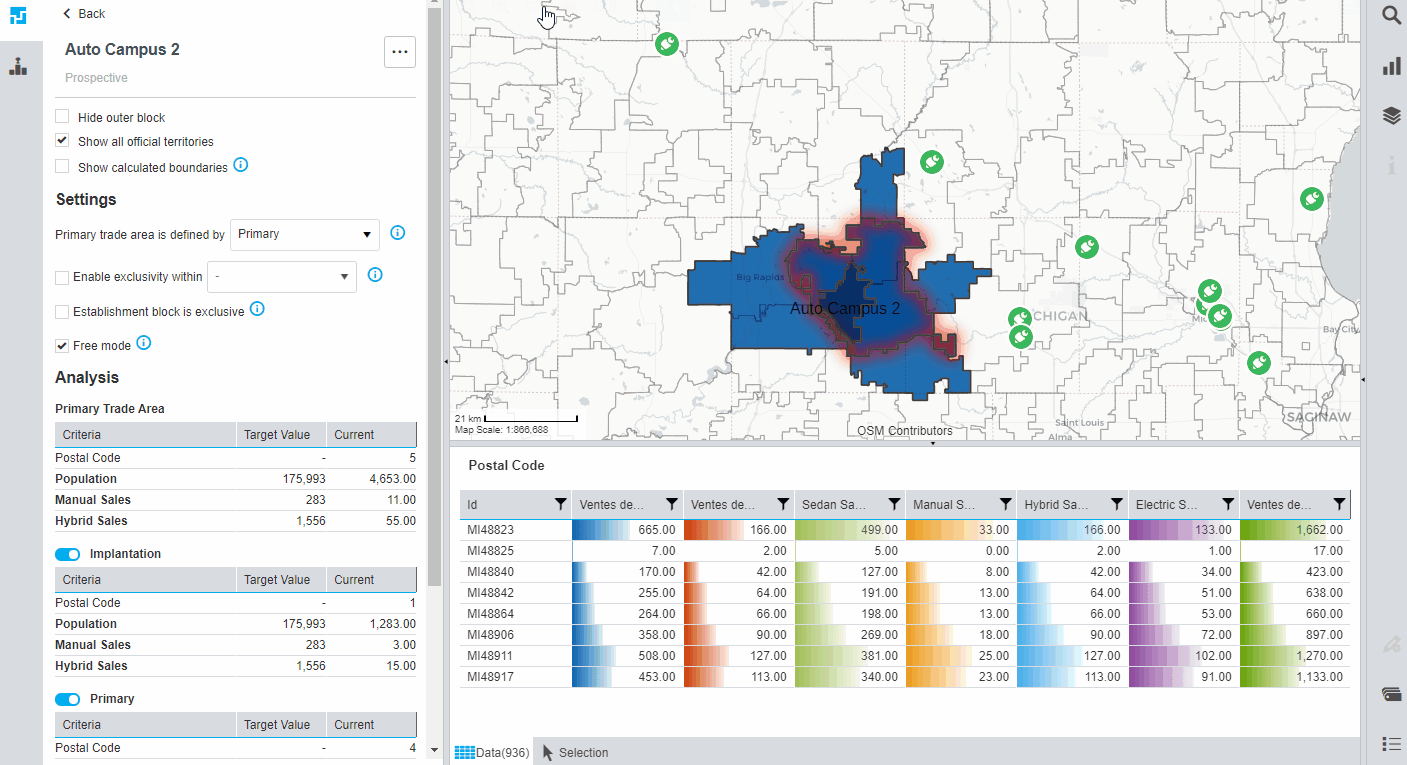Click green marker left of SAGINAW label
The width and height of the screenshot is (1407, 765).
1259,362
